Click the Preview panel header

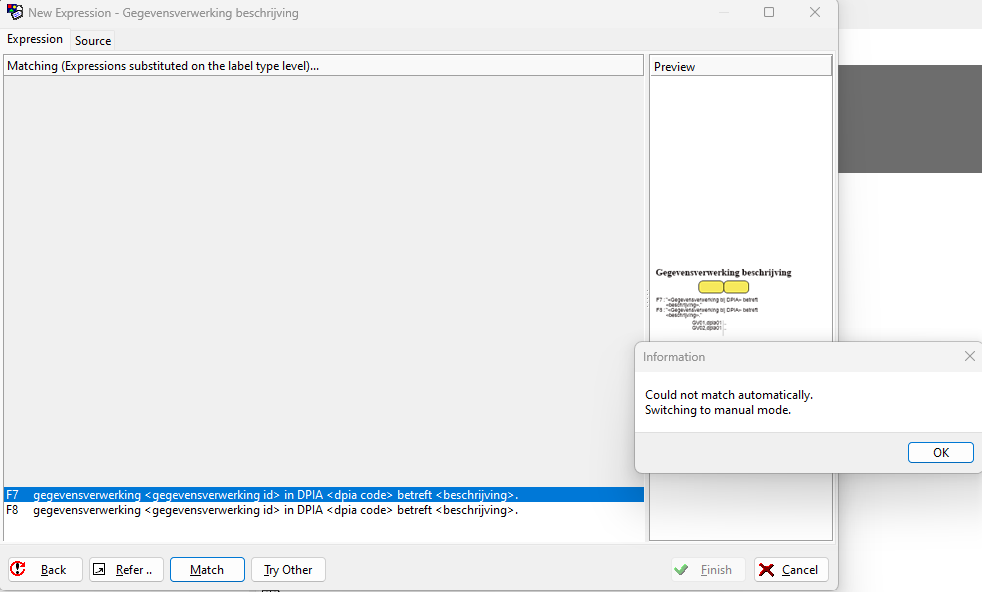coord(740,66)
